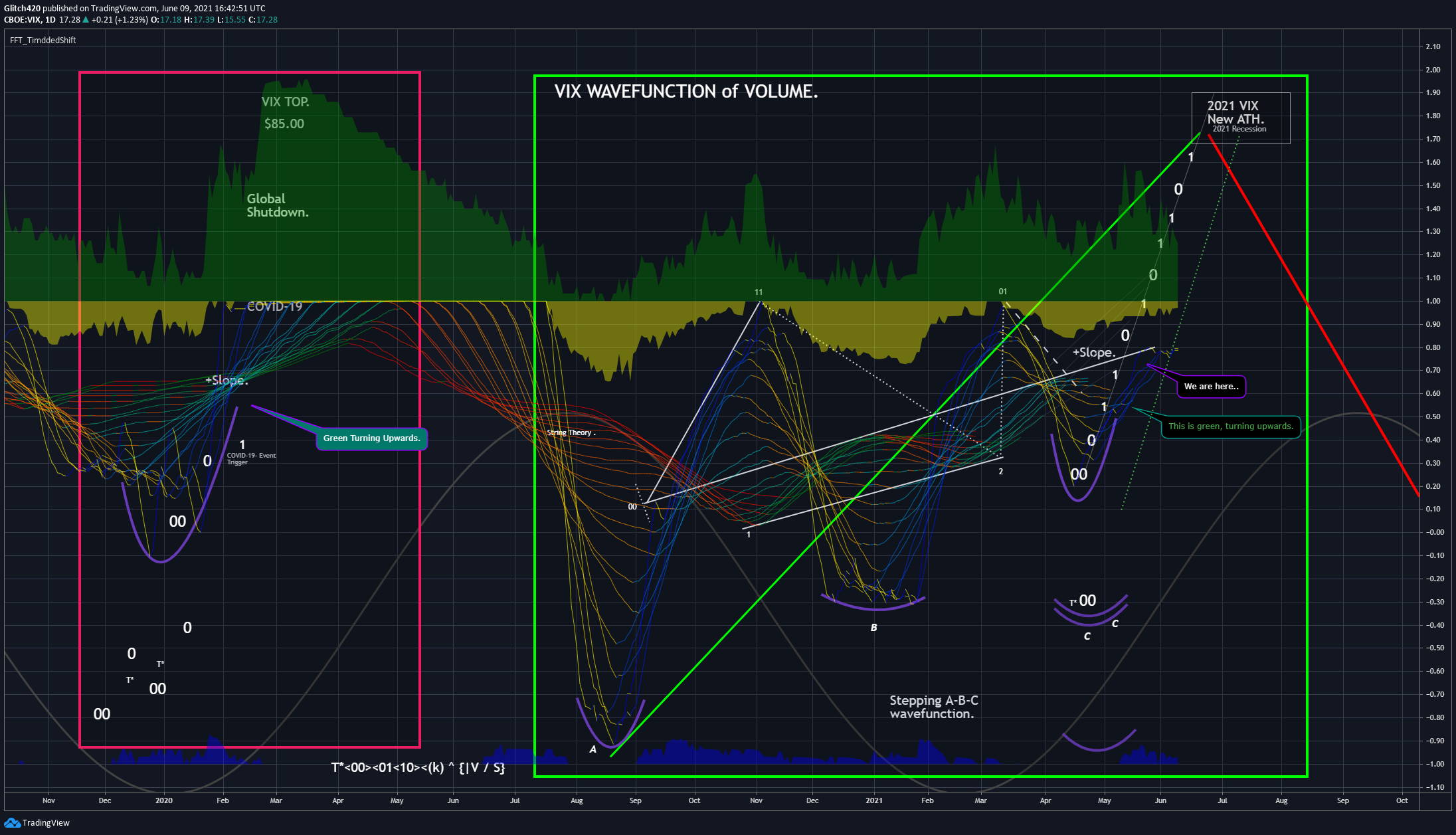Viewport: 1456px width, 835px height.
Task: Click the '2021 VIX New ATH.' note box
Action: point(1240,118)
